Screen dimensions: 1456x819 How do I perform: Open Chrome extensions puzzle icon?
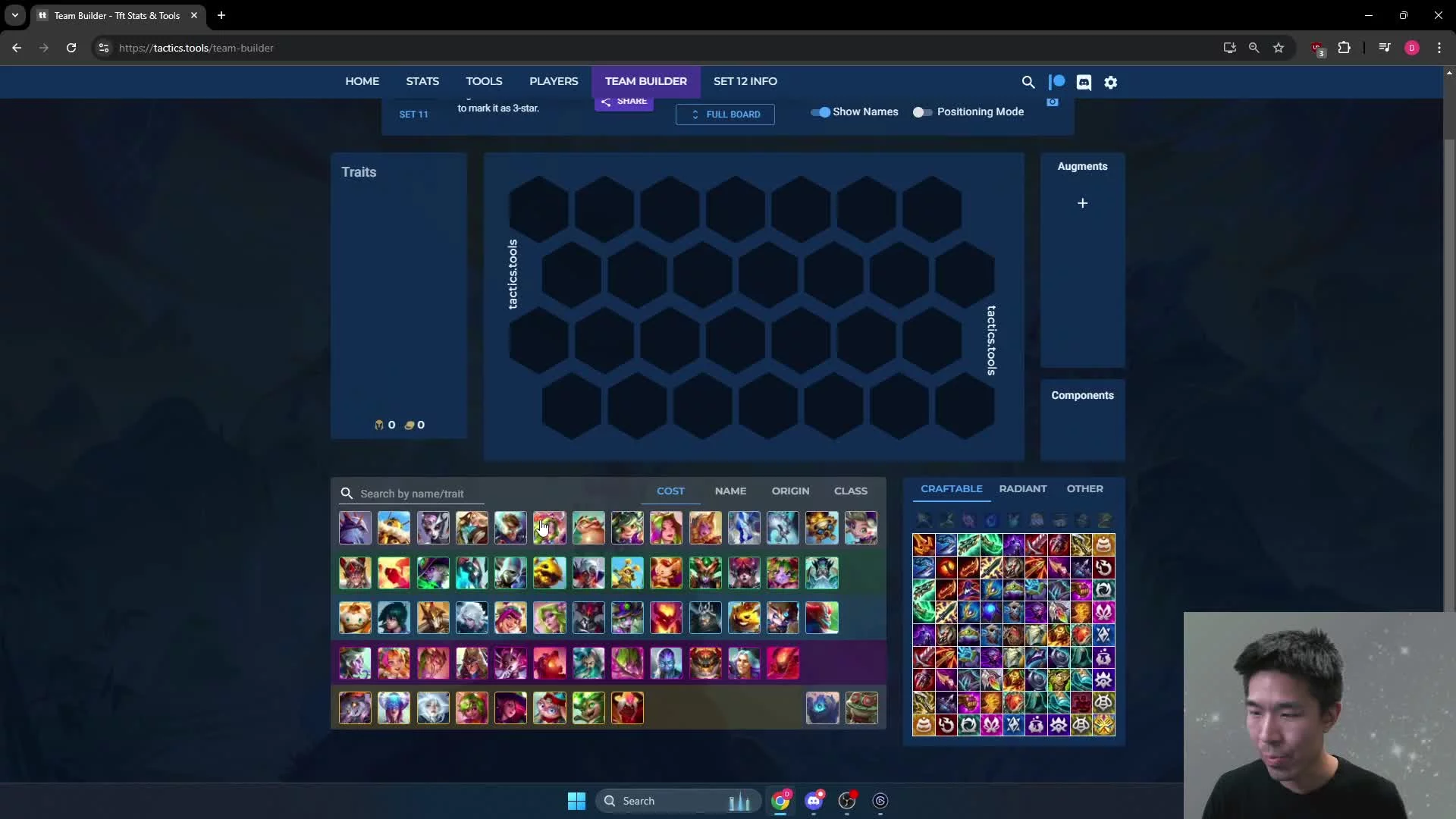1344,48
